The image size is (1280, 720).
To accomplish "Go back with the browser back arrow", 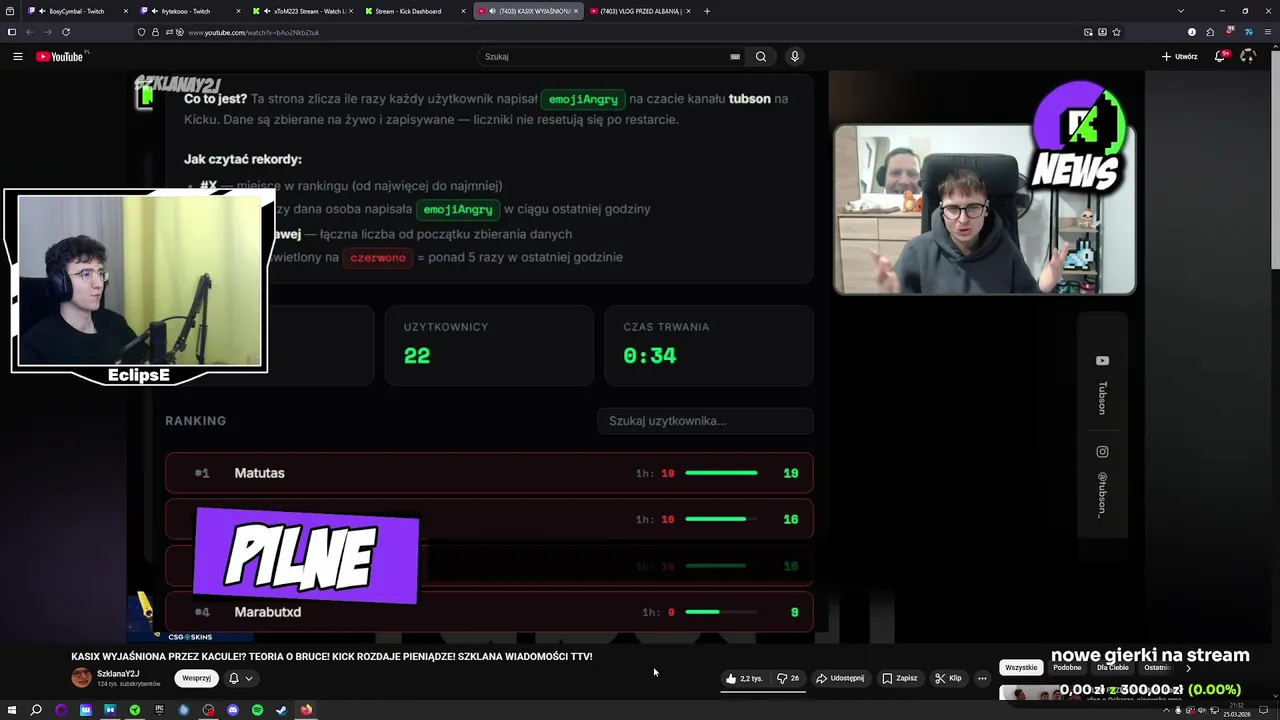I will click(x=30, y=32).
